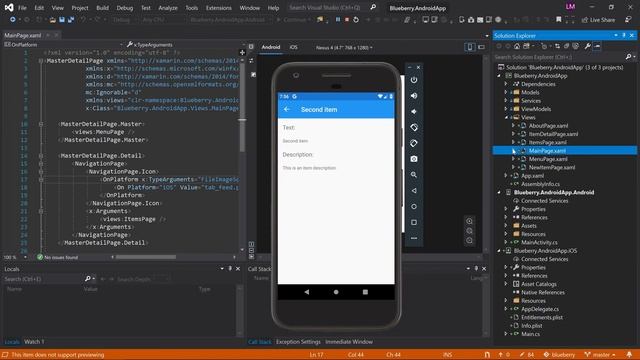The image size is (640, 360).
Task: Open the Debug menu
Action: point(124,8)
